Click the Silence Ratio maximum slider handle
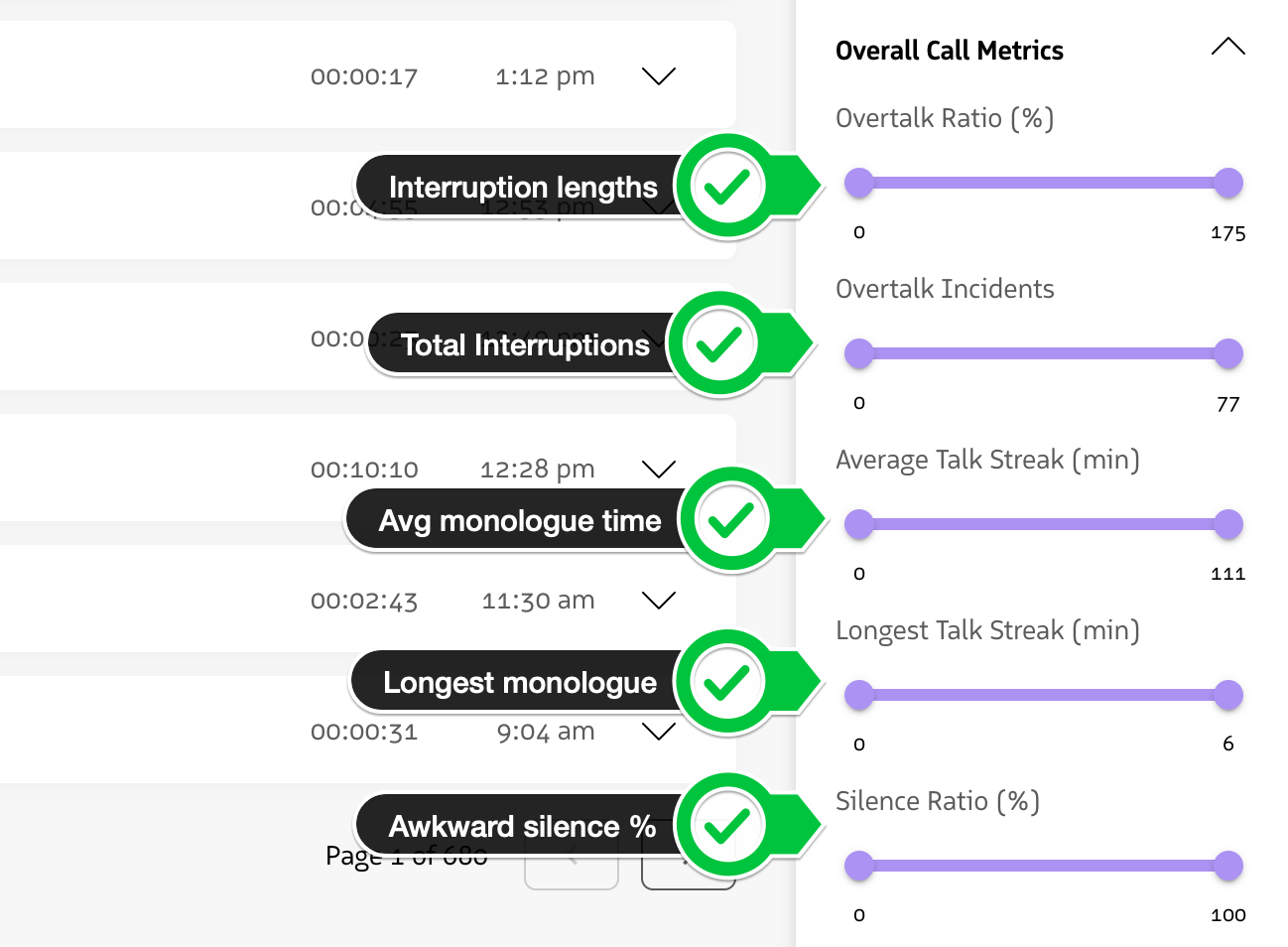Viewport: 1288px width, 947px height. 1229,866
